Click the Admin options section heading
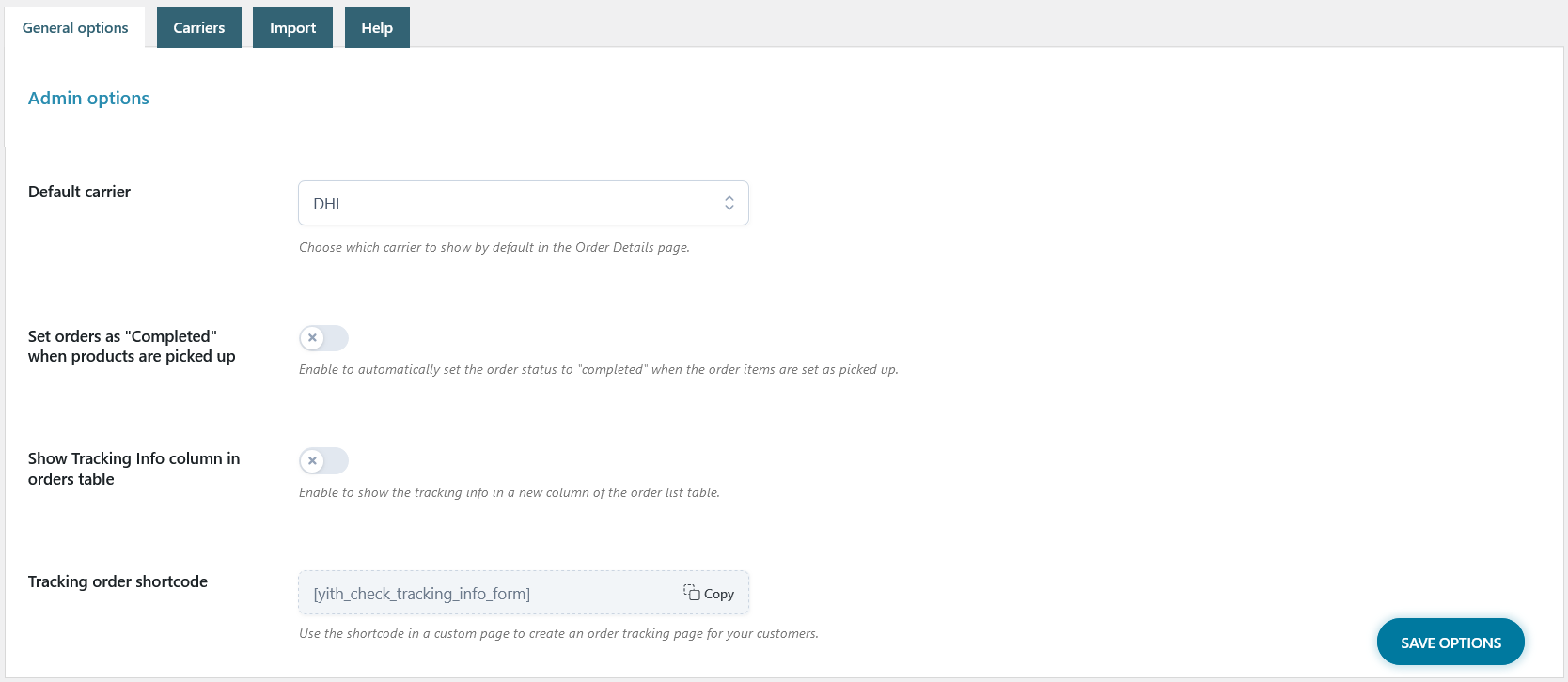This screenshot has height=682, width=1568. pyautogui.click(x=88, y=98)
